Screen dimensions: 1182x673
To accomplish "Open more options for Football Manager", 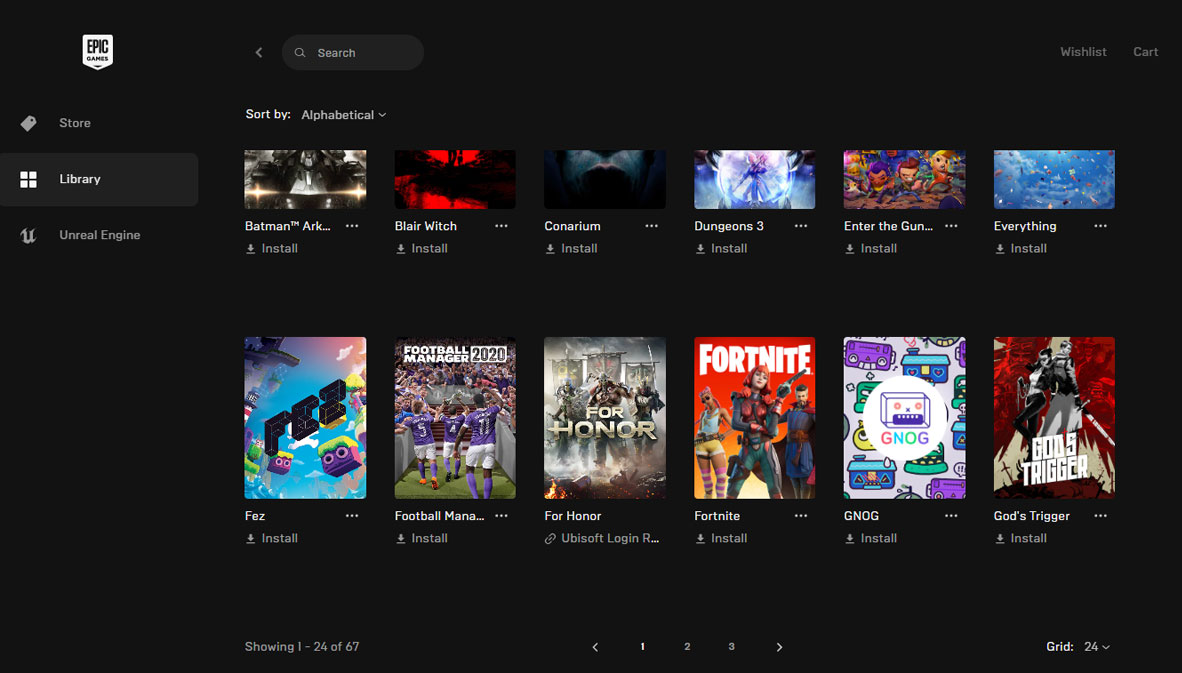I will tap(501, 516).
